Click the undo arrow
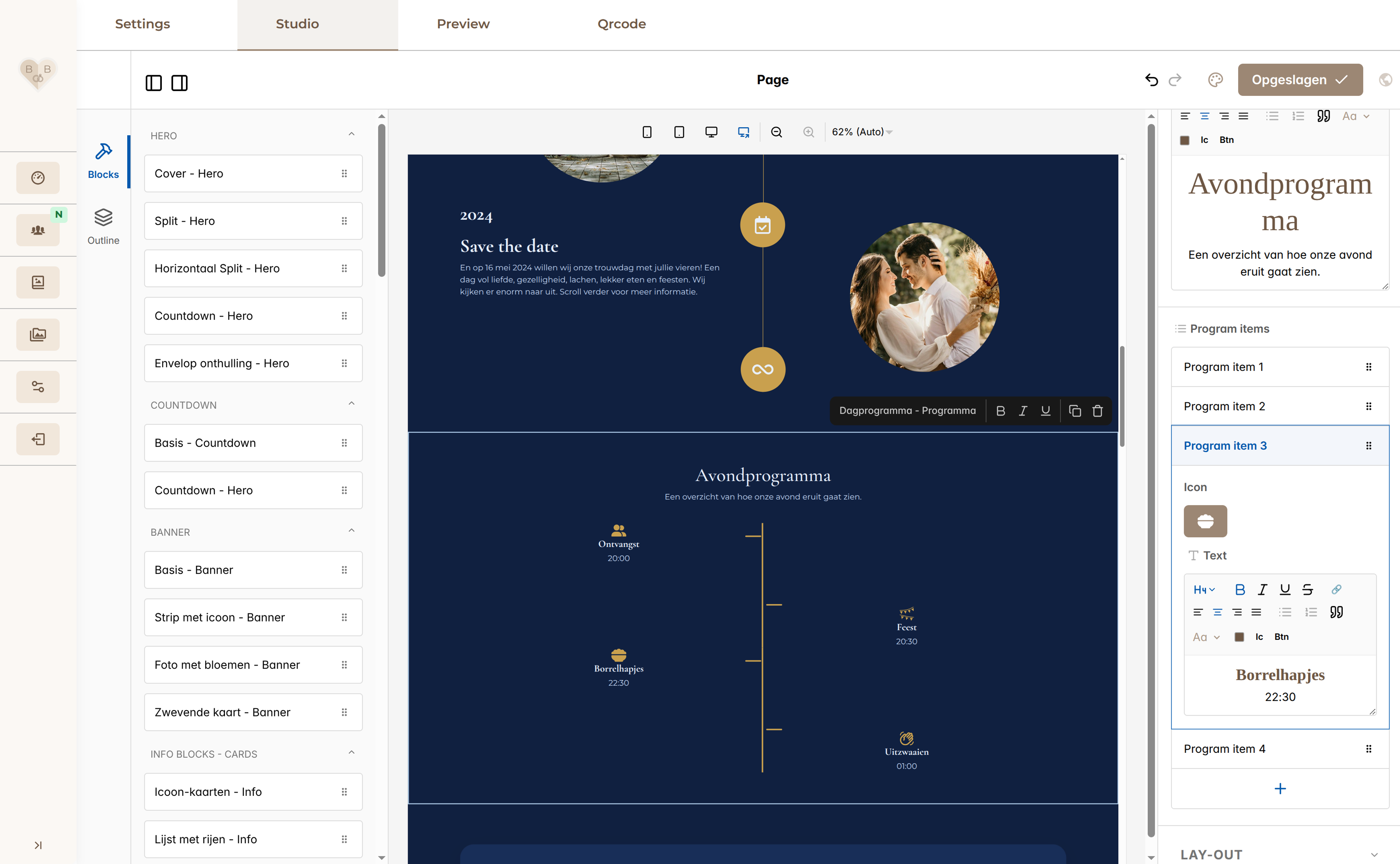This screenshot has width=1400, height=864. (x=1151, y=80)
